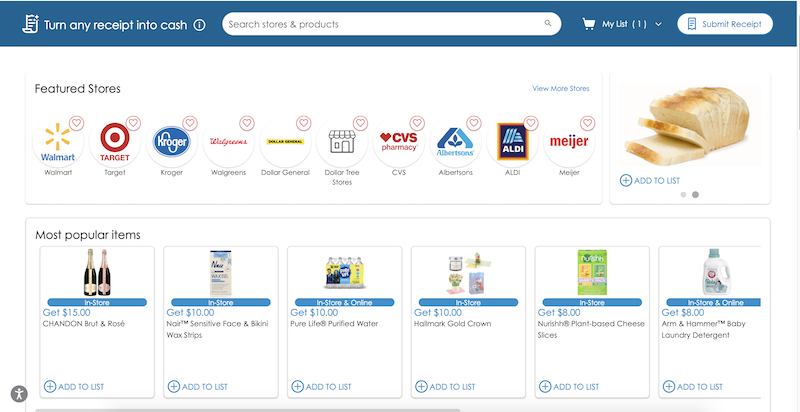Open the CHANDON Brut & Rosé bottles image
The image size is (800, 412).
[x=97, y=272]
